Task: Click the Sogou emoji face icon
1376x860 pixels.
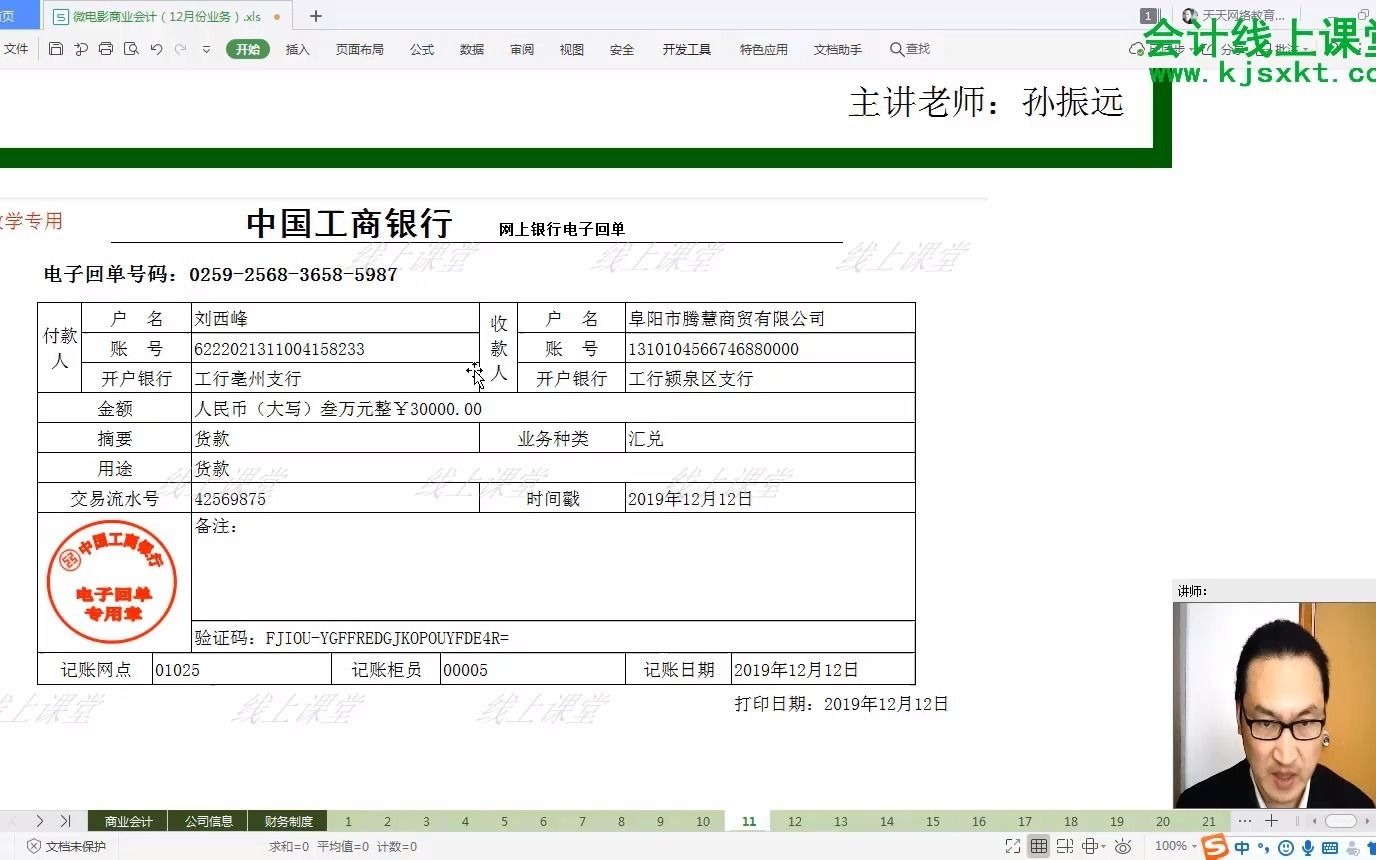Action: point(1286,848)
